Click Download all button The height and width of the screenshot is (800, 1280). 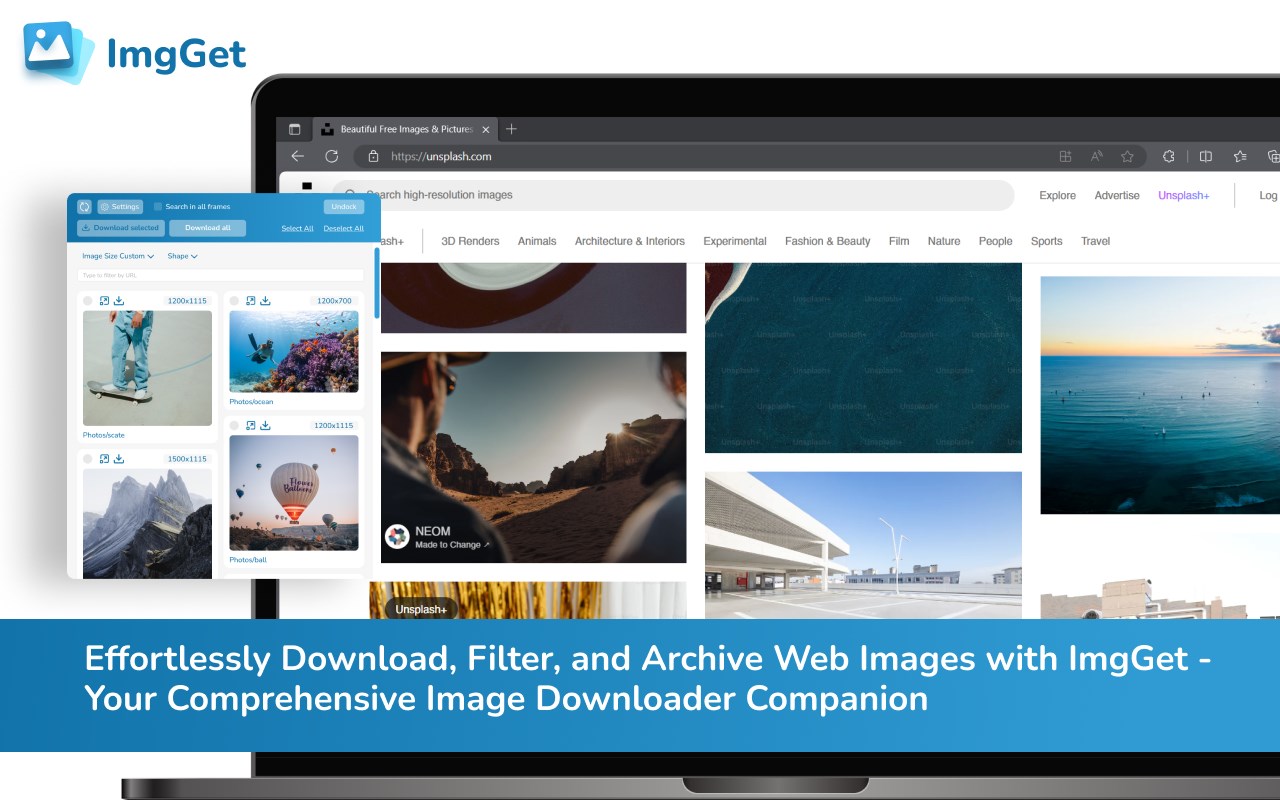(x=207, y=228)
